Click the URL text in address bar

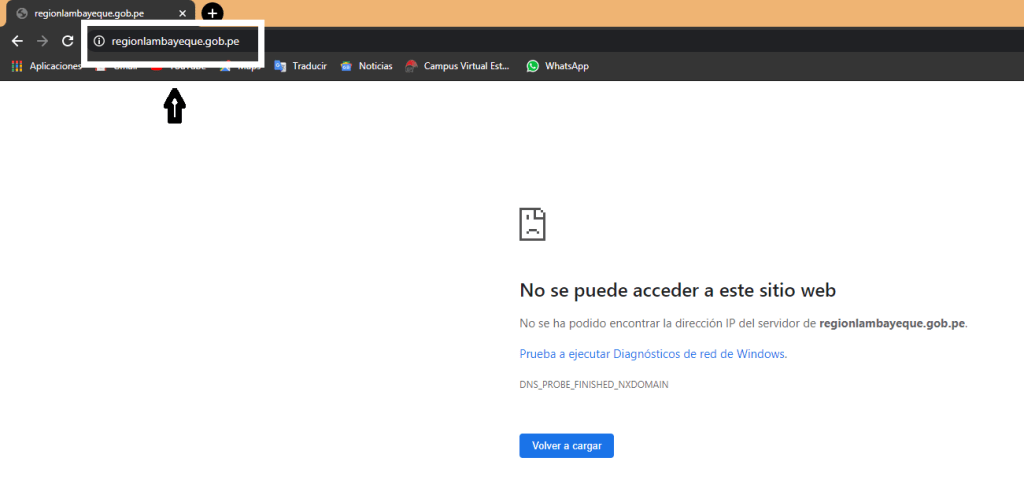[x=175, y=41]
